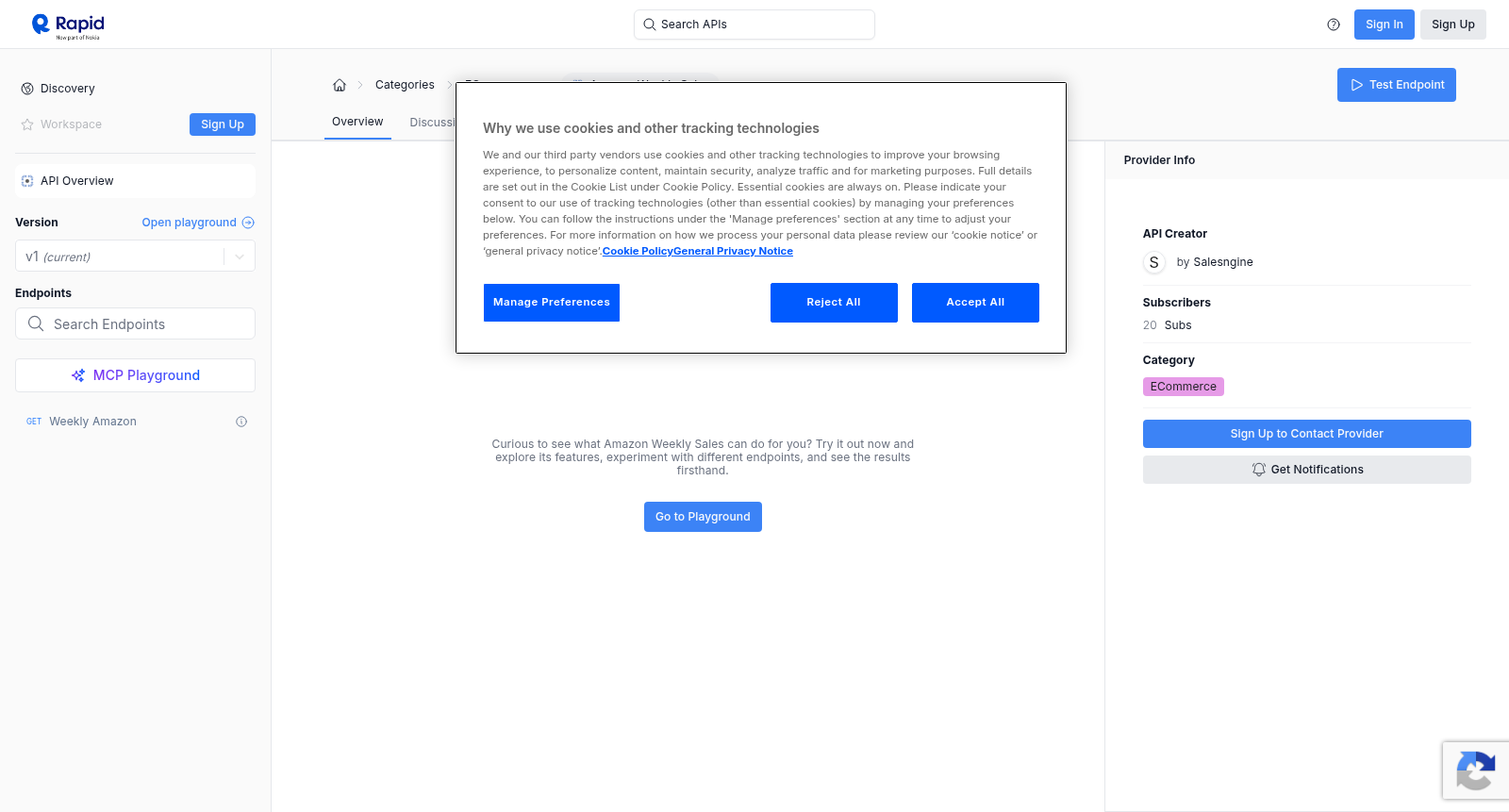Click the Salesngine creator avatar
Viewport: 1509px width, 812px height.
1154,262
